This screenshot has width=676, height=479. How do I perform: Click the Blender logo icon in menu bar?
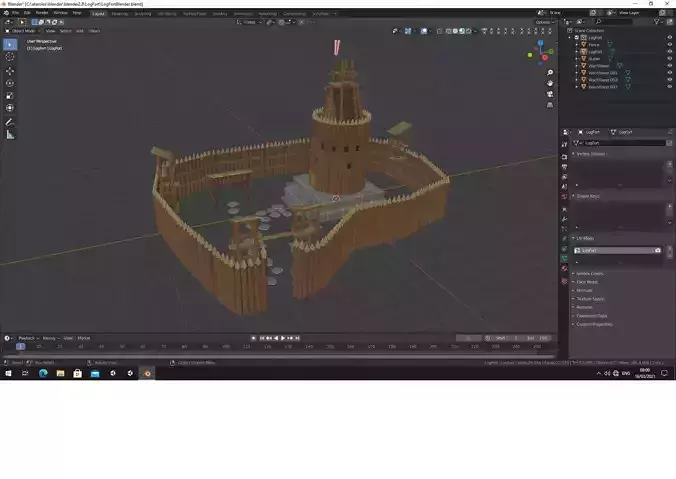pyautogui.click(x=6, y=13)
